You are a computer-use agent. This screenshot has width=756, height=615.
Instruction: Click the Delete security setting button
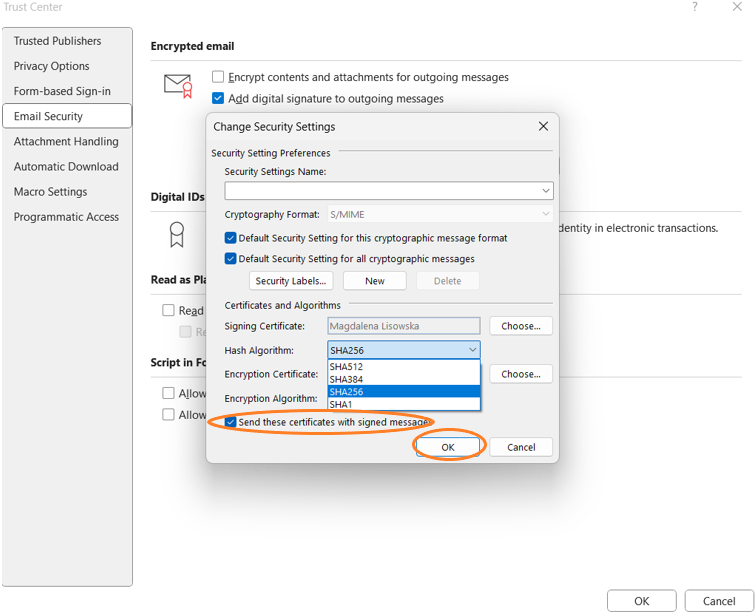(447, 281)
